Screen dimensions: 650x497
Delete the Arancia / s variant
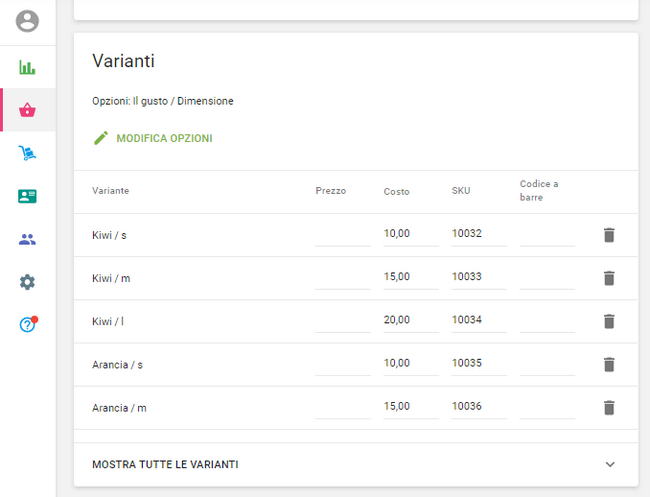(609, 364)
